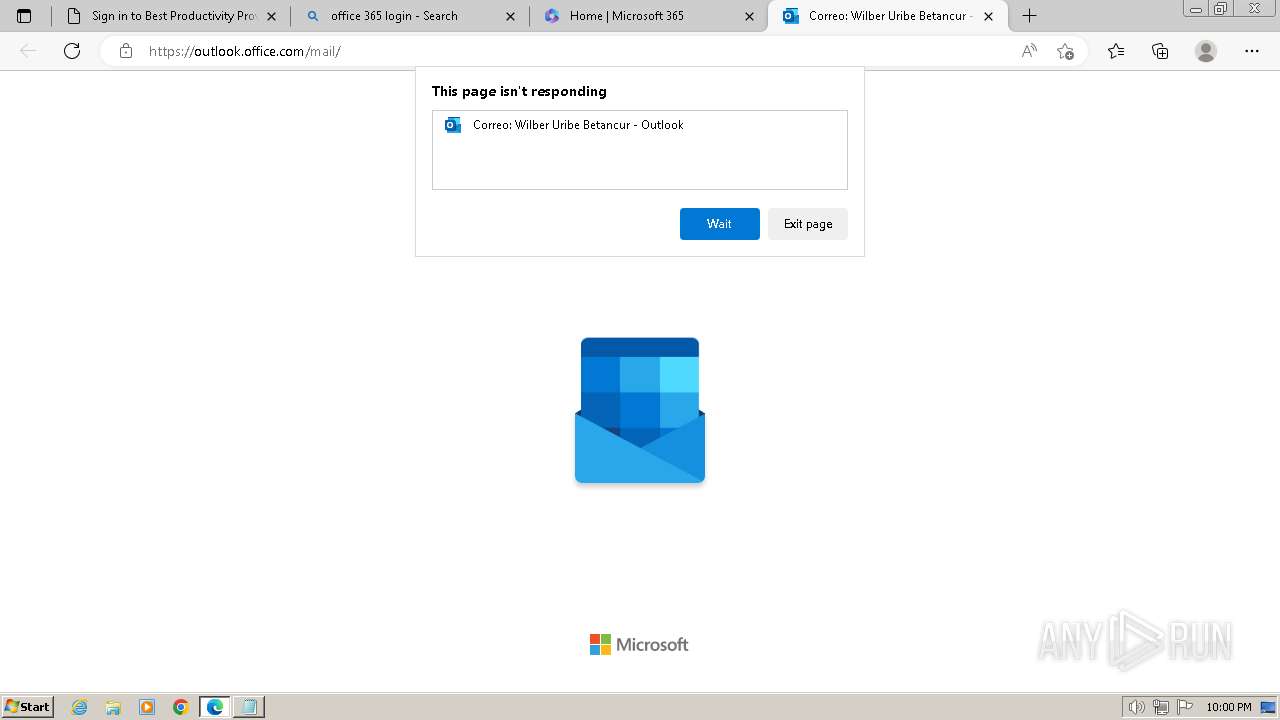Close the Home | Microsoft 365 tab
Image resolution: width=1280 pixels, height=720 pixels.
point(750,16)
